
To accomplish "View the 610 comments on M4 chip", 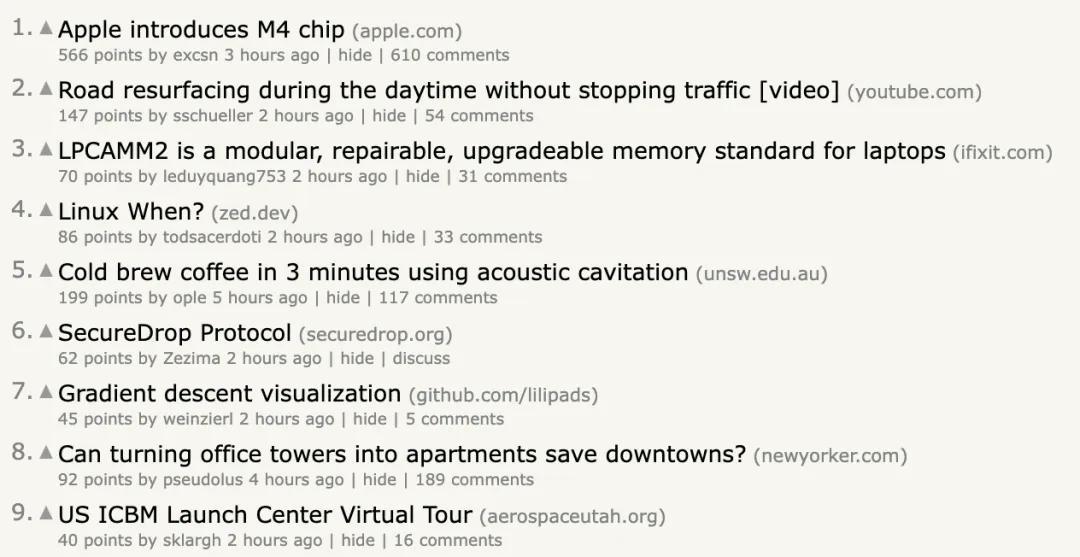I will click(450, 55).
